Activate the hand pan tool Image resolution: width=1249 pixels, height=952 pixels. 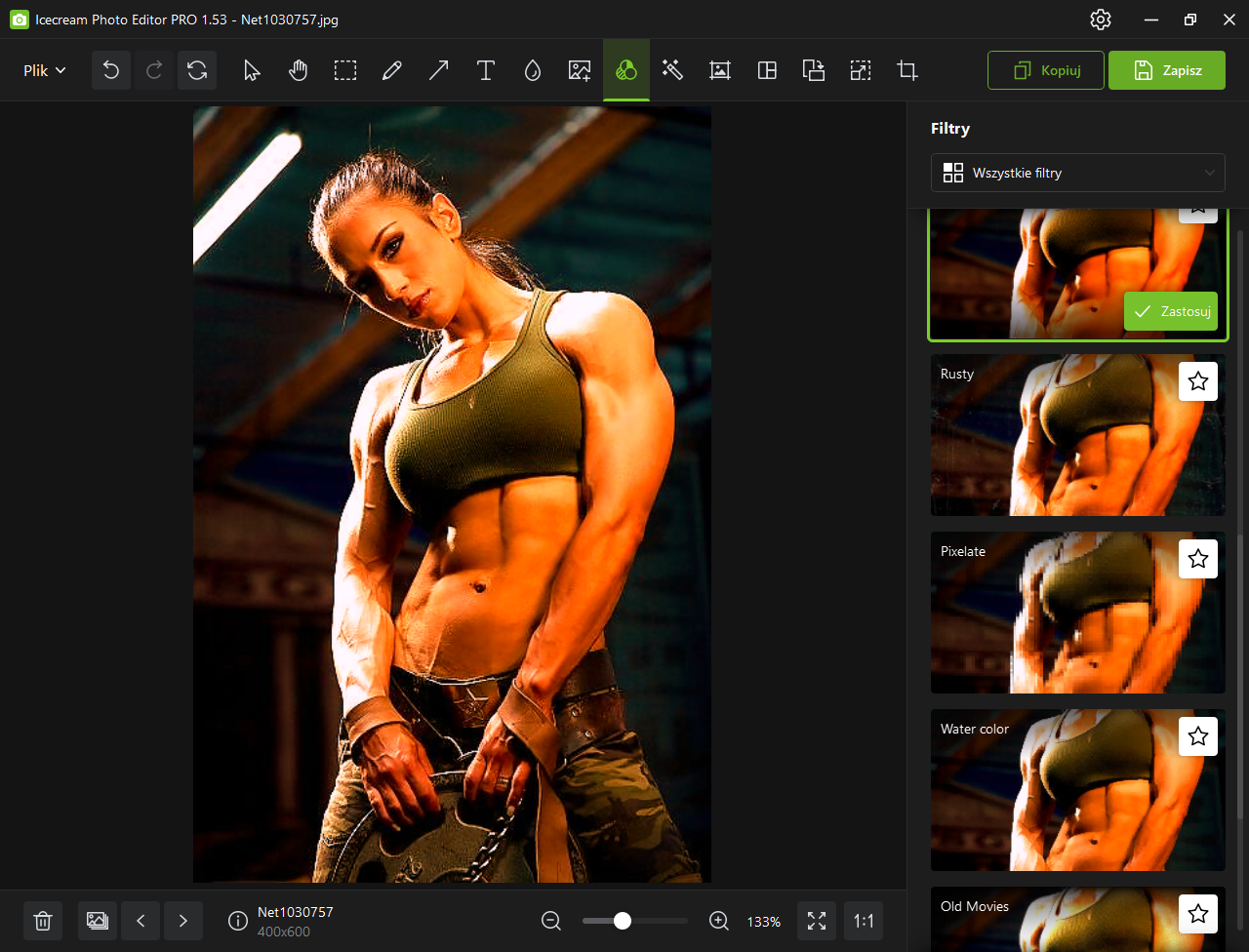click(x=299, y=70)
